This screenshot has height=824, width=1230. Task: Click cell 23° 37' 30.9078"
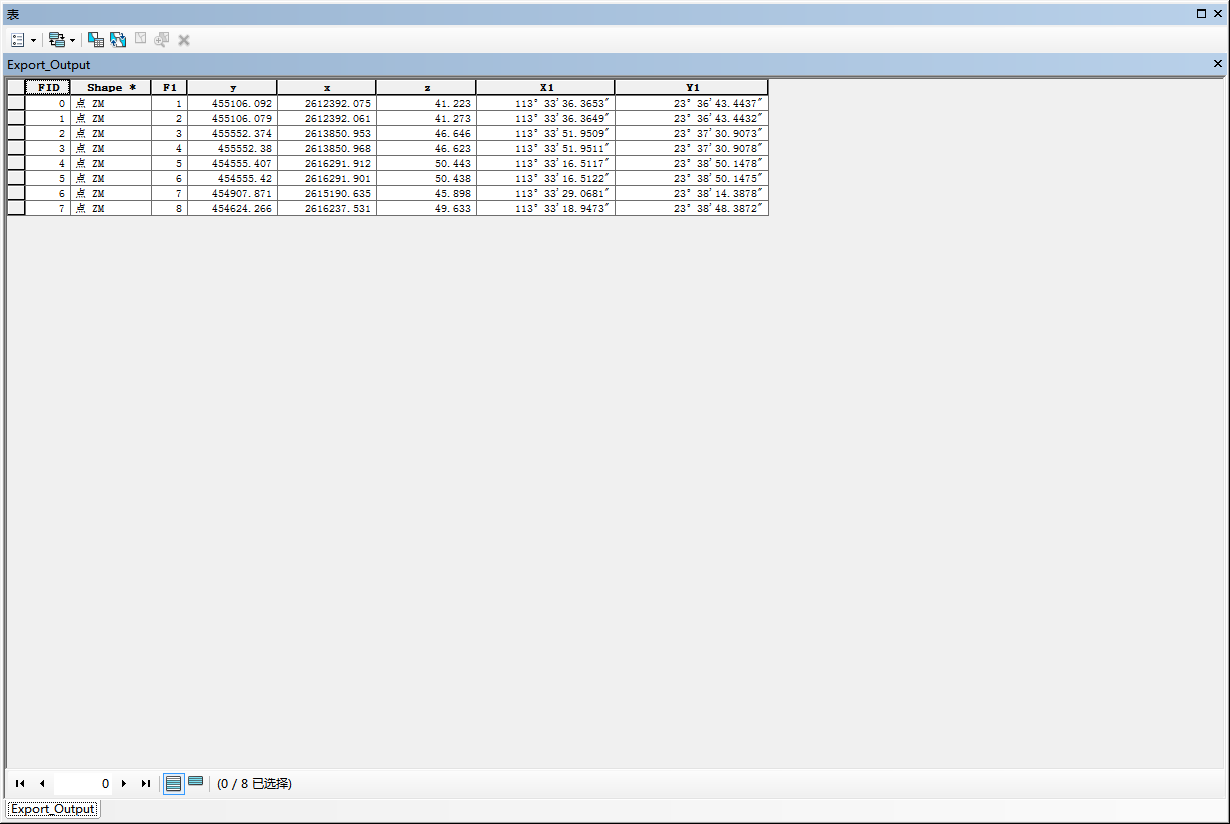[692, 148]
